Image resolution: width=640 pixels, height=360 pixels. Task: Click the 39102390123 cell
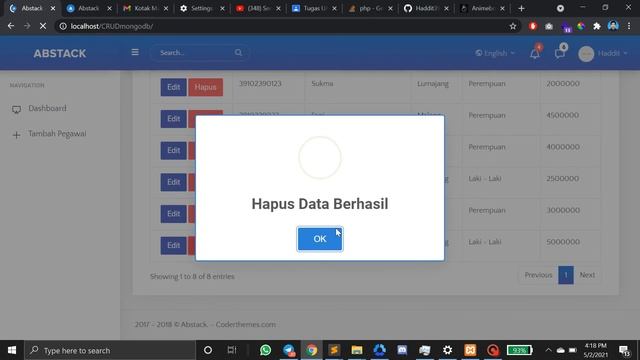(260, 83)
